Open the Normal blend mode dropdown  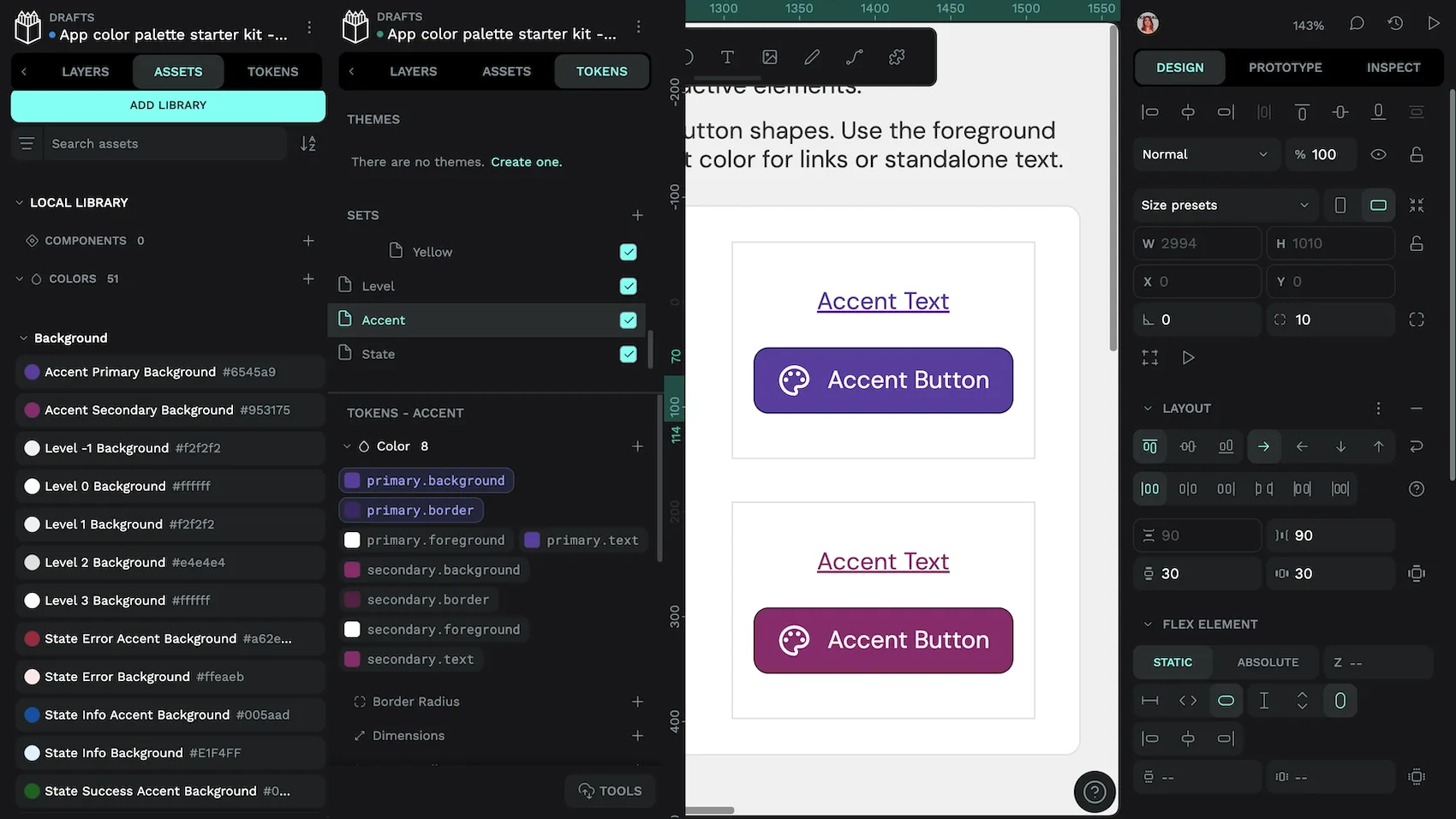coord(1205,154)
